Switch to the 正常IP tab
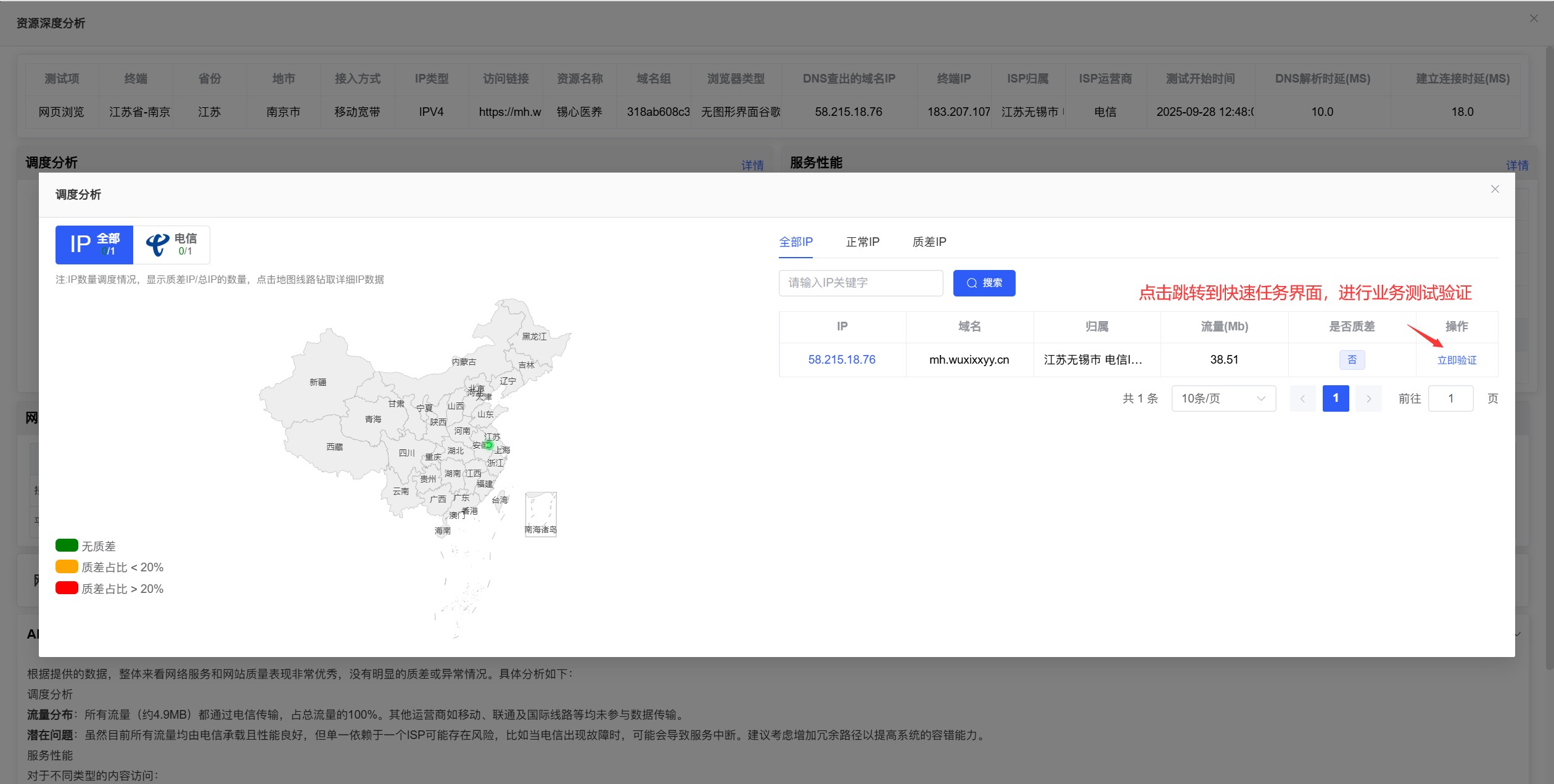 click(x=863, y=242)
